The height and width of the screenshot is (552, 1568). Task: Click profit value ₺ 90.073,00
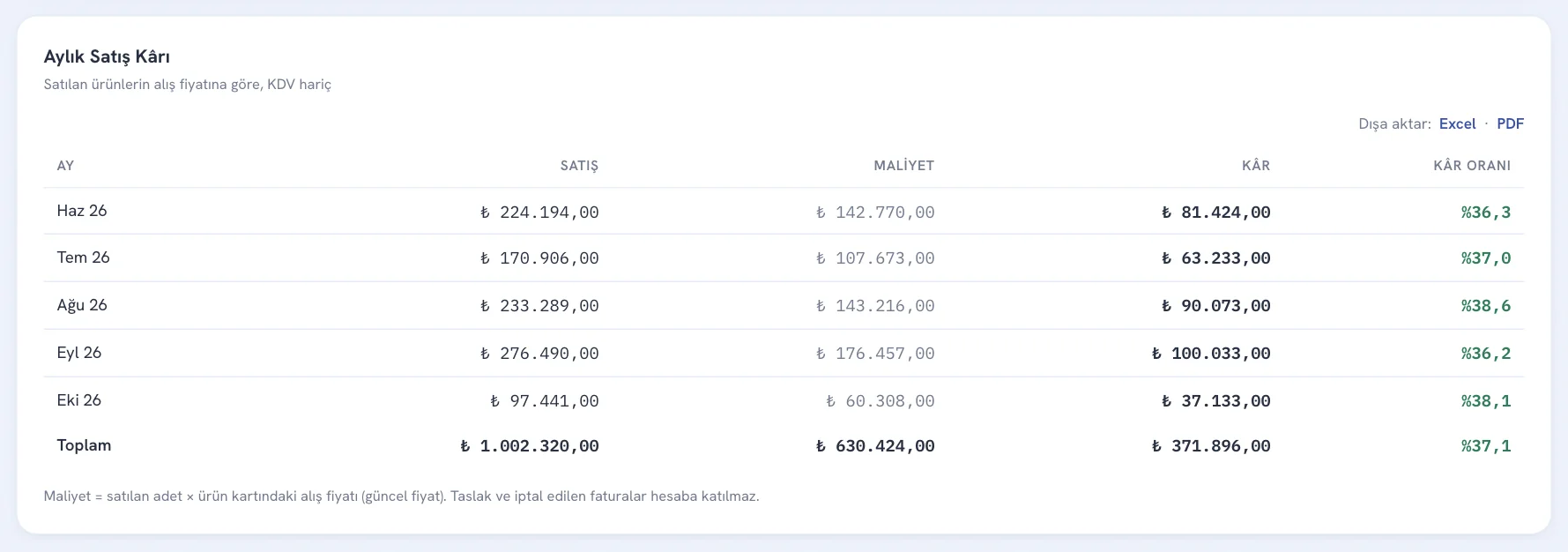[1216, 306]
